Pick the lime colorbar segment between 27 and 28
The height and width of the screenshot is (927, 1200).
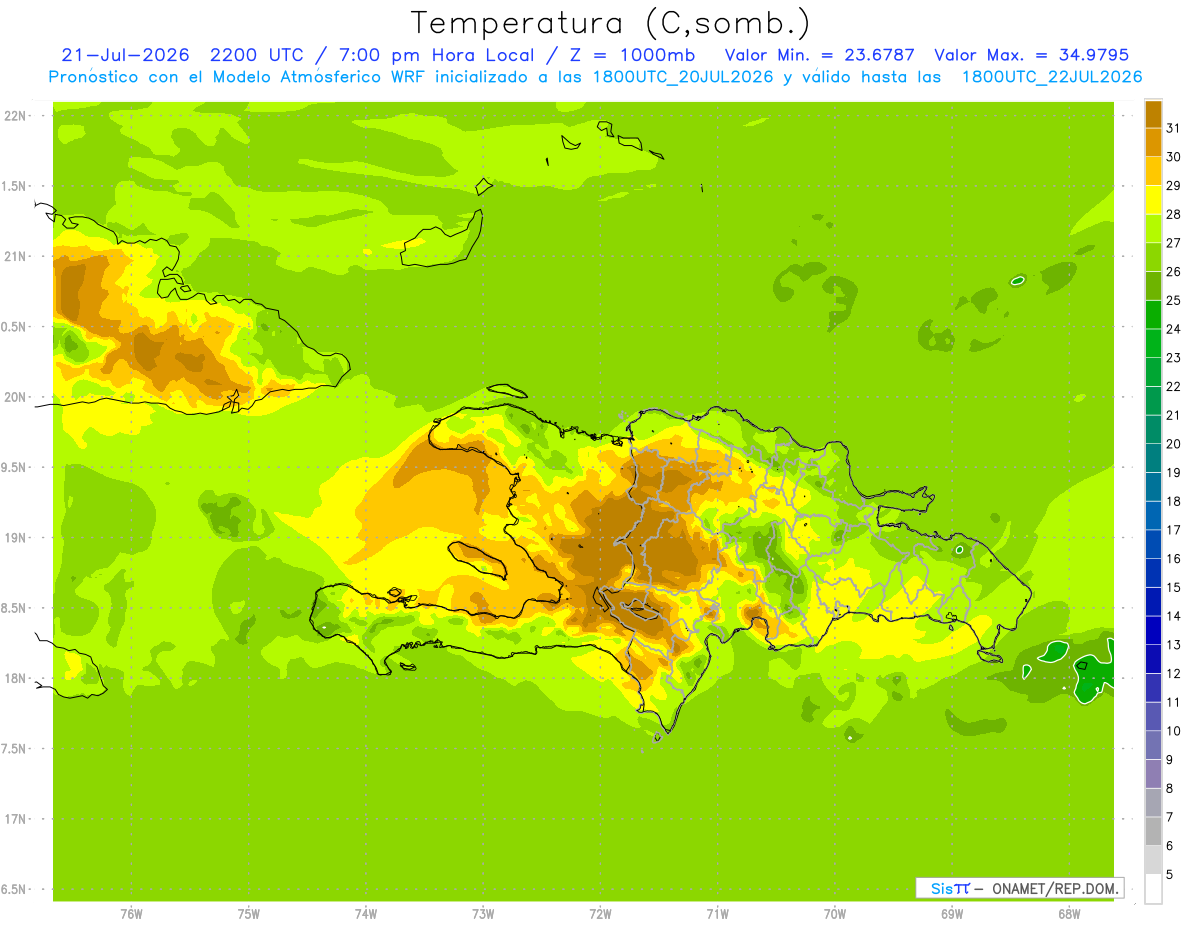click(1153, 228)
